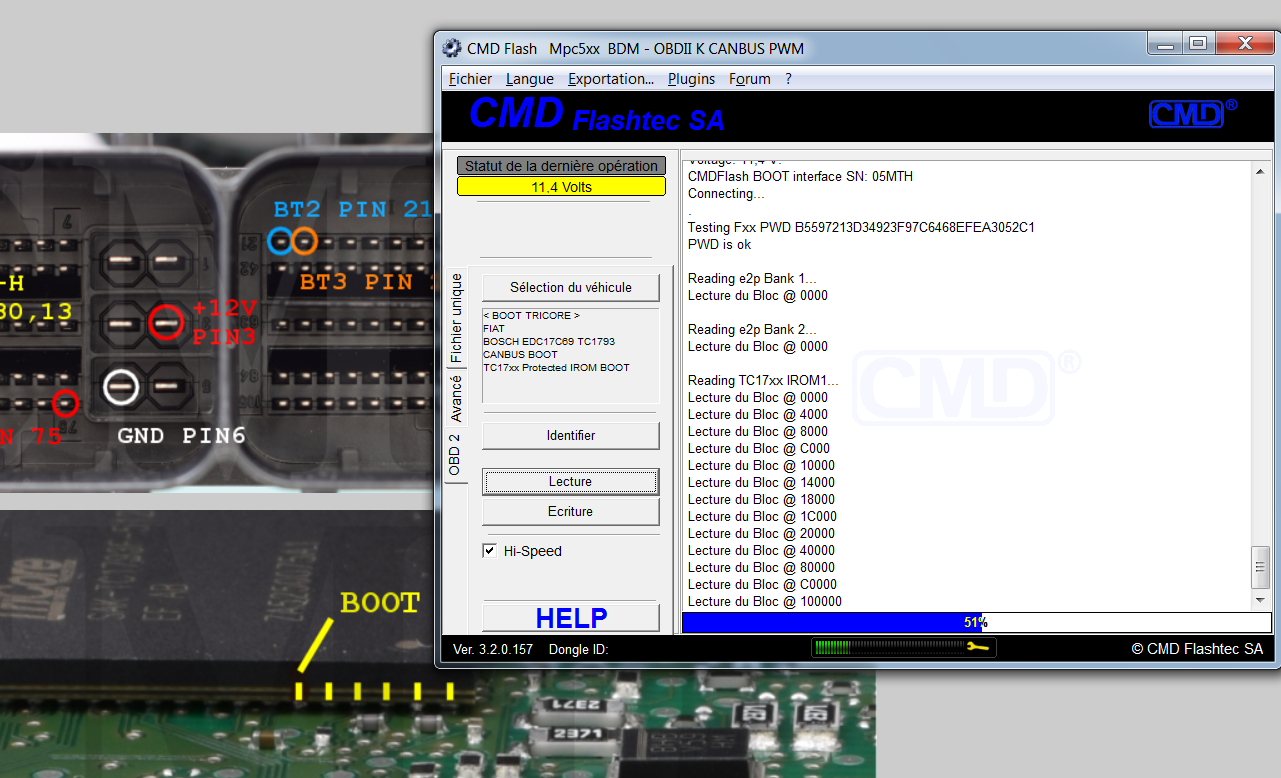
Task: Click the log scrollbar up arrow
Action: tap(1260, 173)
